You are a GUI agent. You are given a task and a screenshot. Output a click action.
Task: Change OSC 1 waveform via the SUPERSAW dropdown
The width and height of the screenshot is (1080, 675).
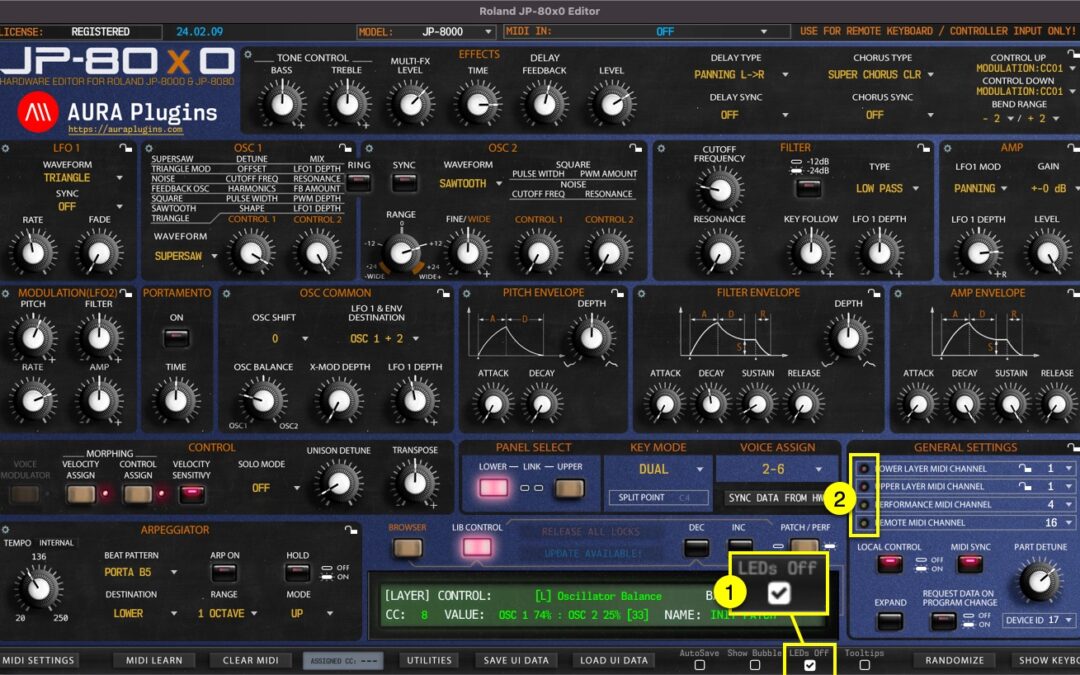pos(187,257)
